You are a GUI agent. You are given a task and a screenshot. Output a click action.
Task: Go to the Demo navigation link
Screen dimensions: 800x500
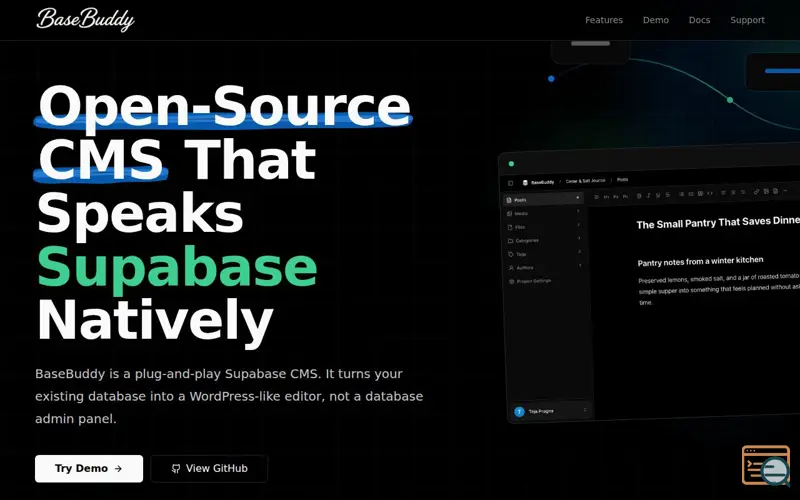[656, 20]
